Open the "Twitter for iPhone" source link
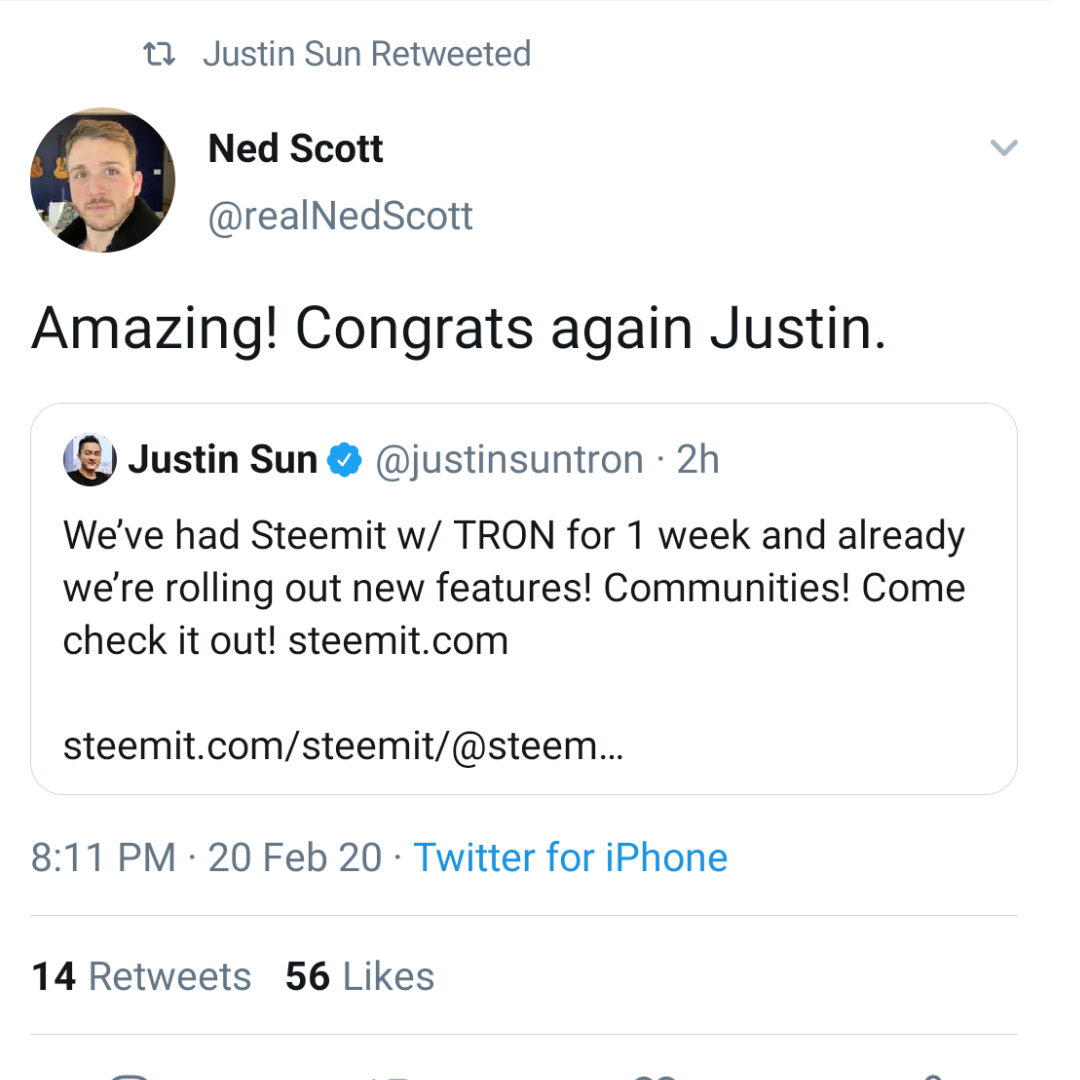This screenshot has width=1080, height=1080. 570,858
